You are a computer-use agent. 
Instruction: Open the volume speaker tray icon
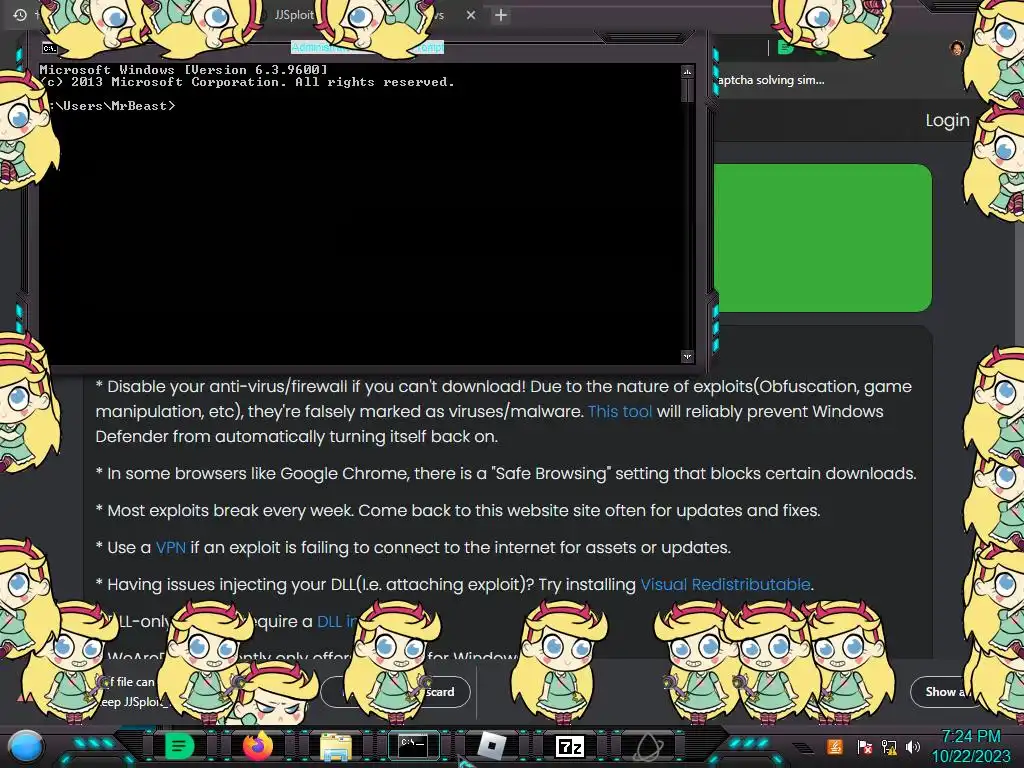click(x=913, y=746)
